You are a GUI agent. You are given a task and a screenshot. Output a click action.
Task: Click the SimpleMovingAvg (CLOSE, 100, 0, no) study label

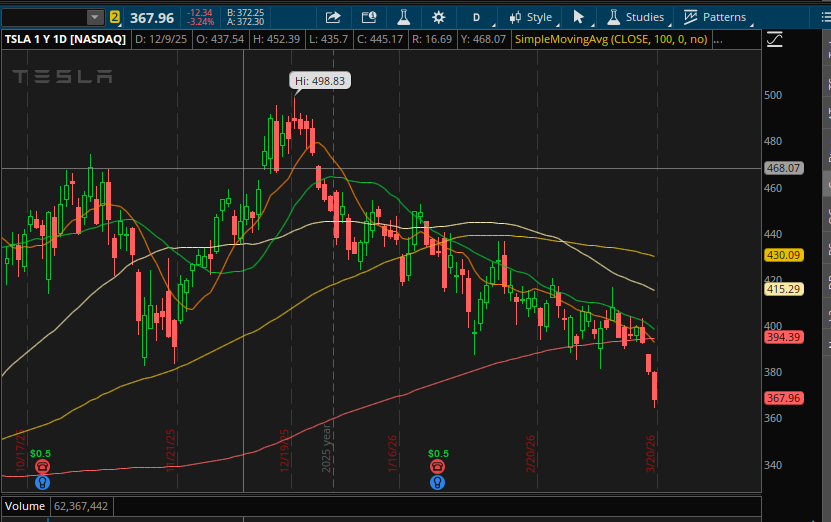tap(611, 39)
